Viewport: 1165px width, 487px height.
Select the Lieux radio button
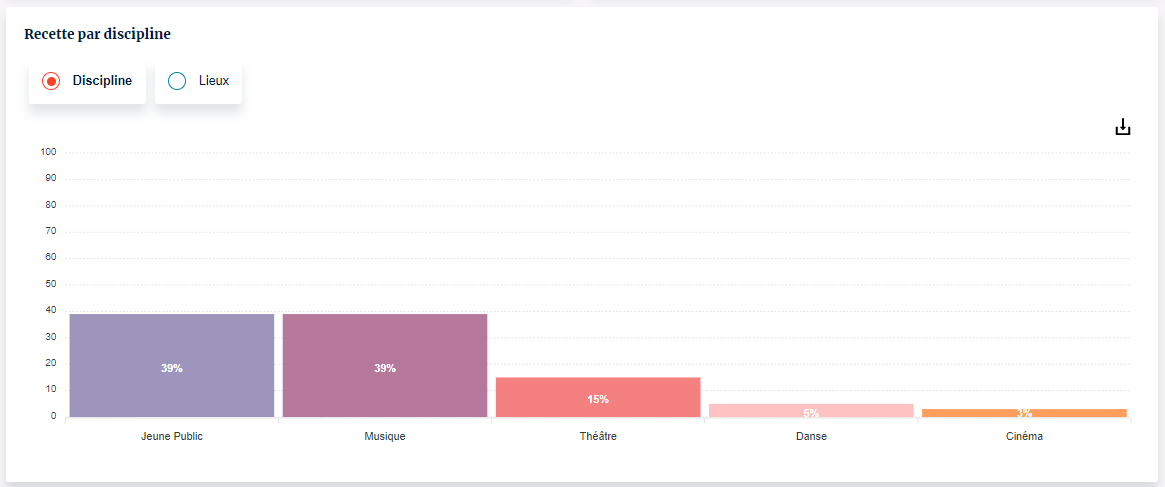click(177, 81)
